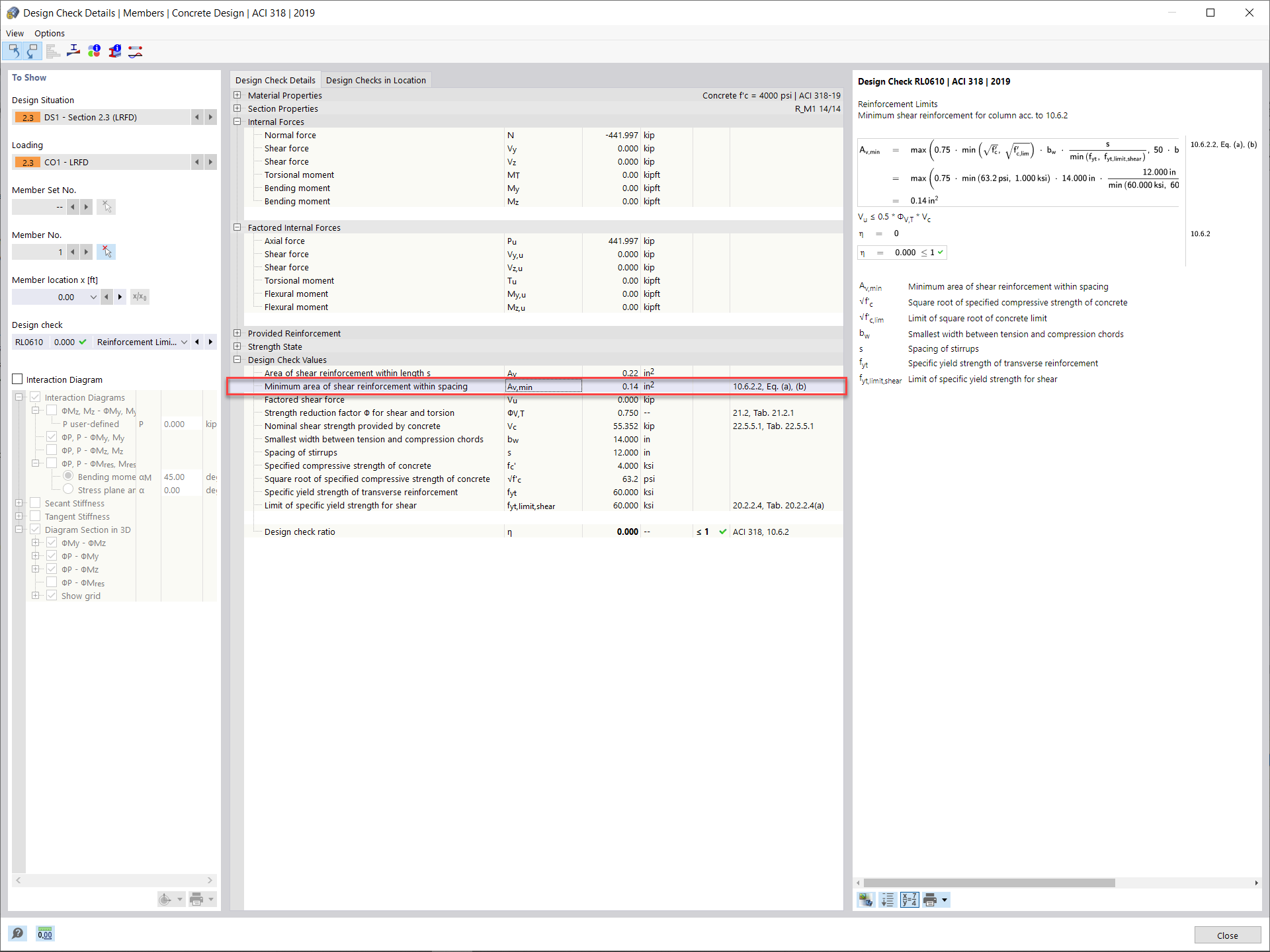Click the help icon at bottom left corner
The width and height of the screenshot is (1270, 952).
pos(18,933)
